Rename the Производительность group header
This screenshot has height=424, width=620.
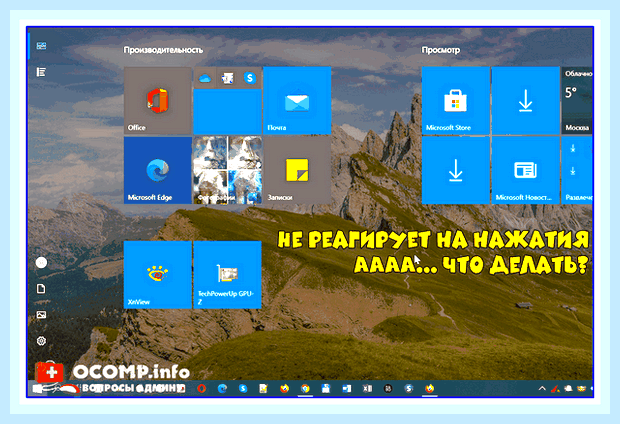(163, 50)
